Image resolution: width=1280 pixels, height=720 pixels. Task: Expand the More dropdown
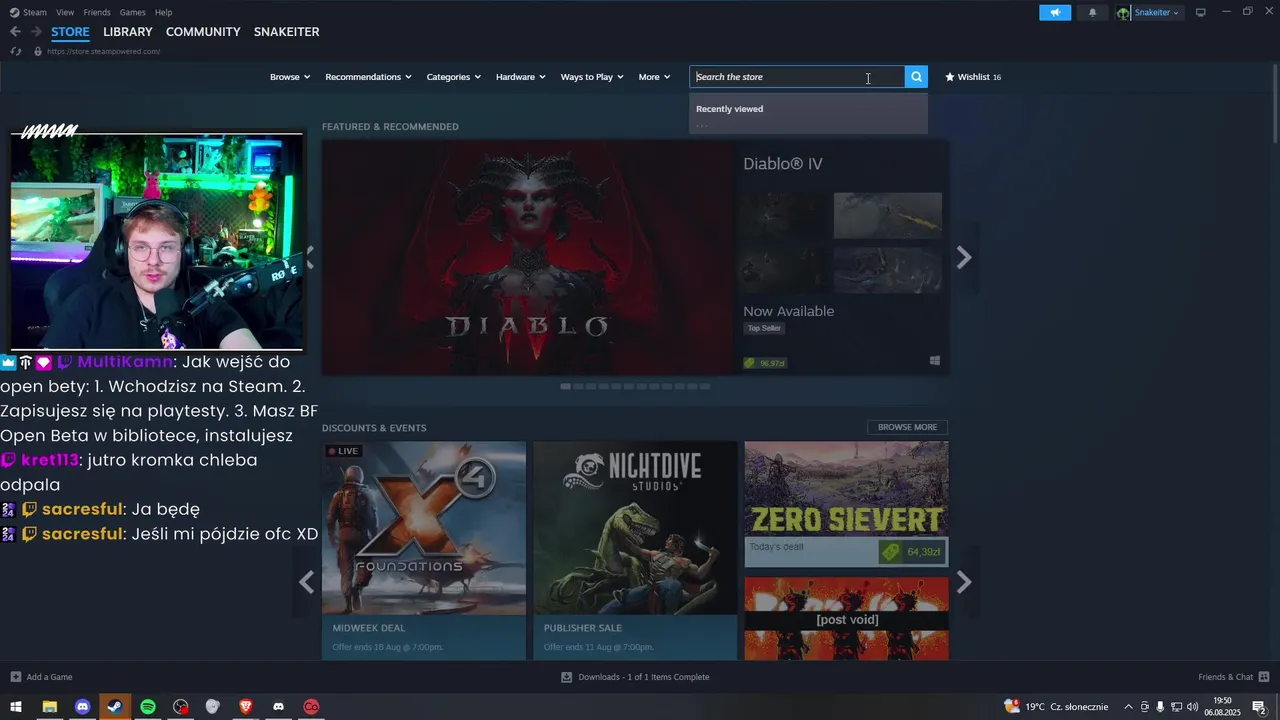tap(654, 77)
